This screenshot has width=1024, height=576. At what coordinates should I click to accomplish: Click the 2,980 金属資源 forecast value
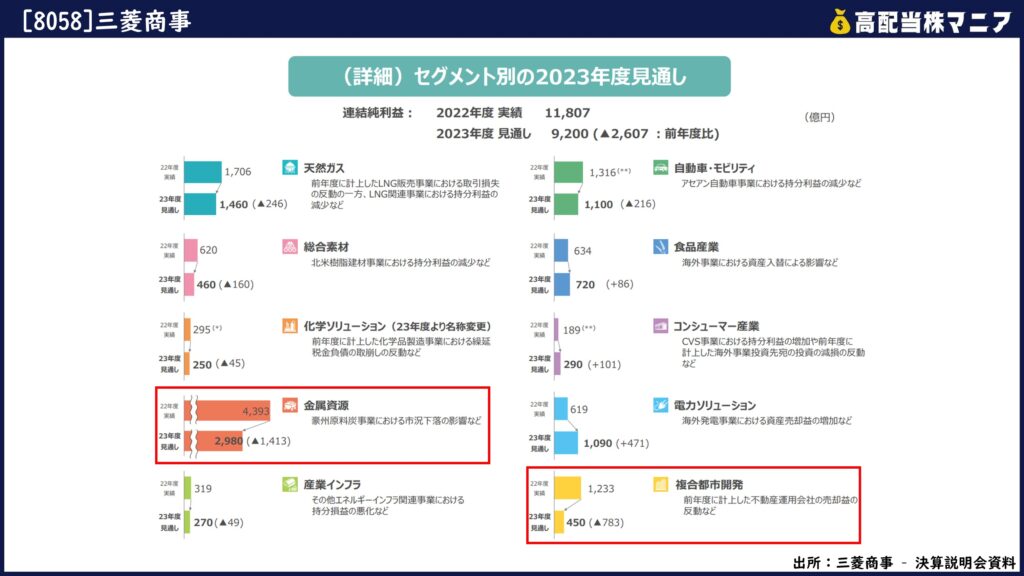[228, 441]
